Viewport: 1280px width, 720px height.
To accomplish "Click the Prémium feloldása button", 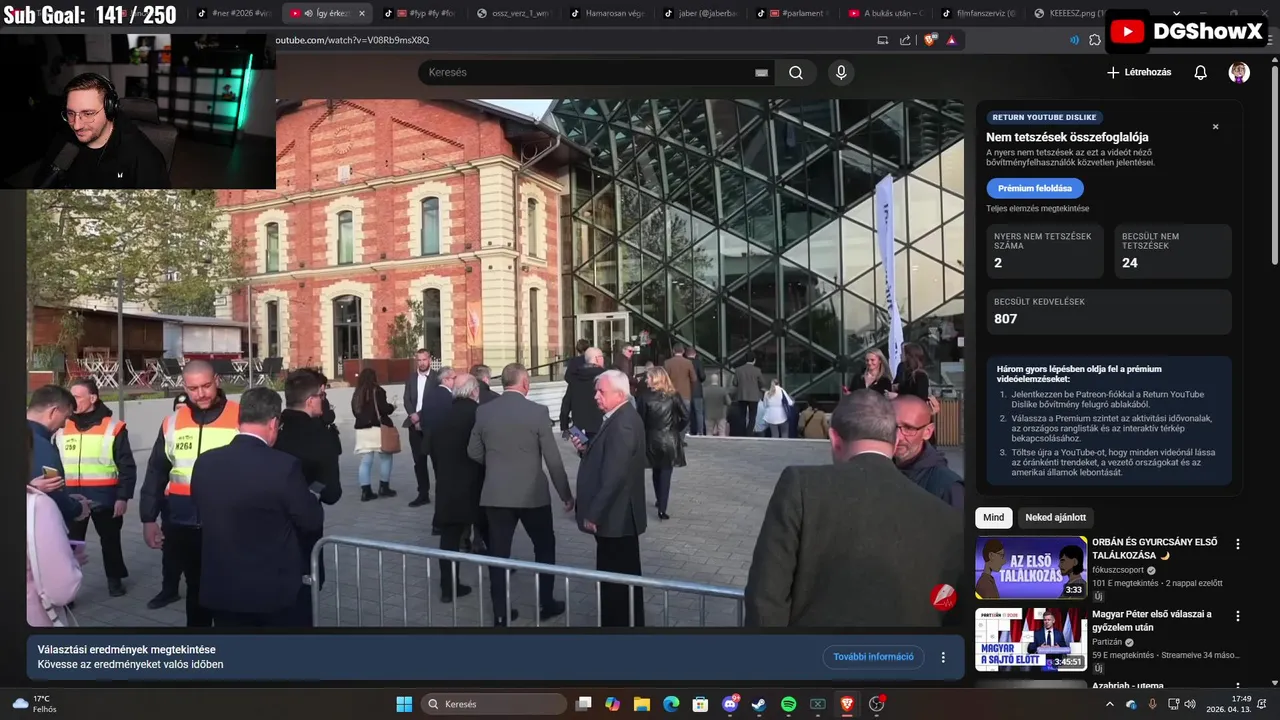I will (1035, 188).
